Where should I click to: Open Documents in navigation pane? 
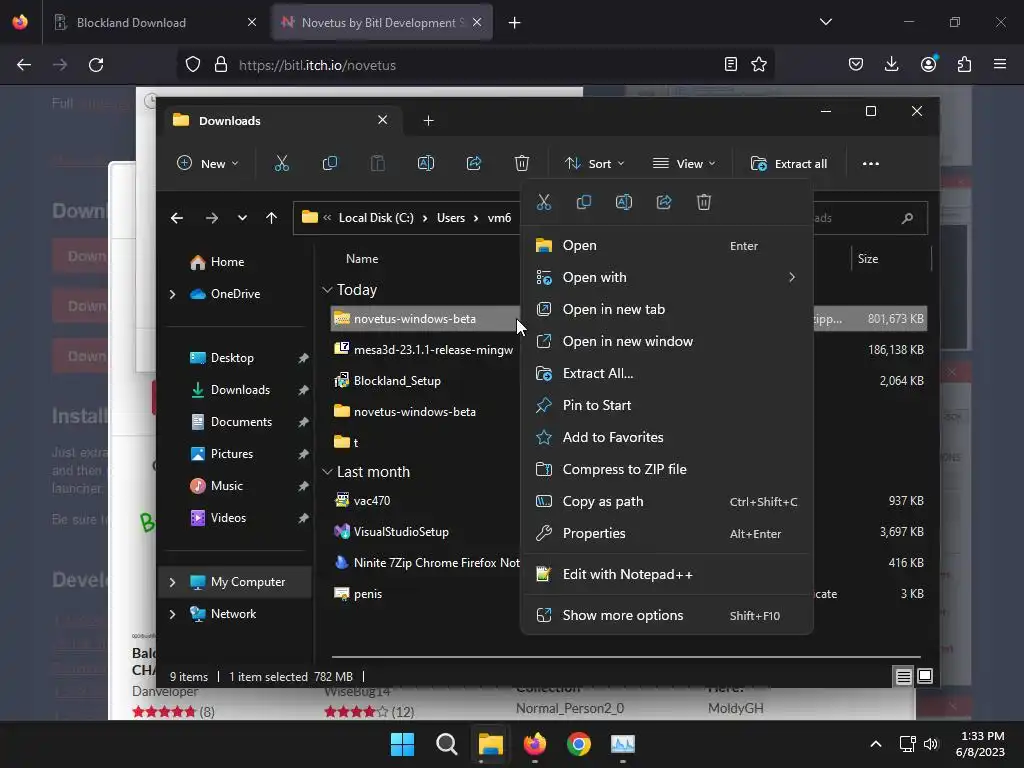click(240, 422)
